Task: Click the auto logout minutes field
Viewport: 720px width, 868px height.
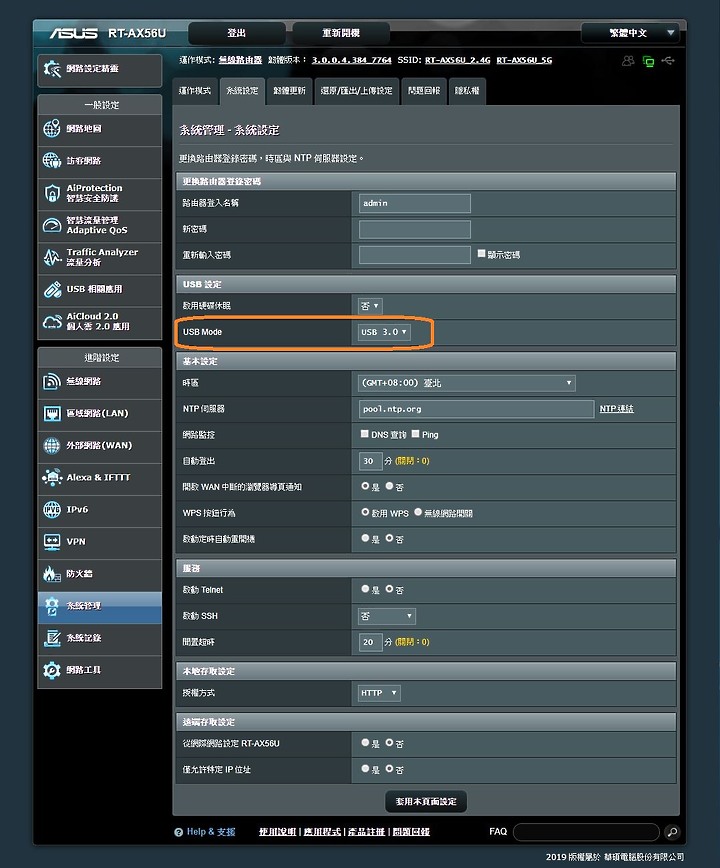Action: pos(370,461)
